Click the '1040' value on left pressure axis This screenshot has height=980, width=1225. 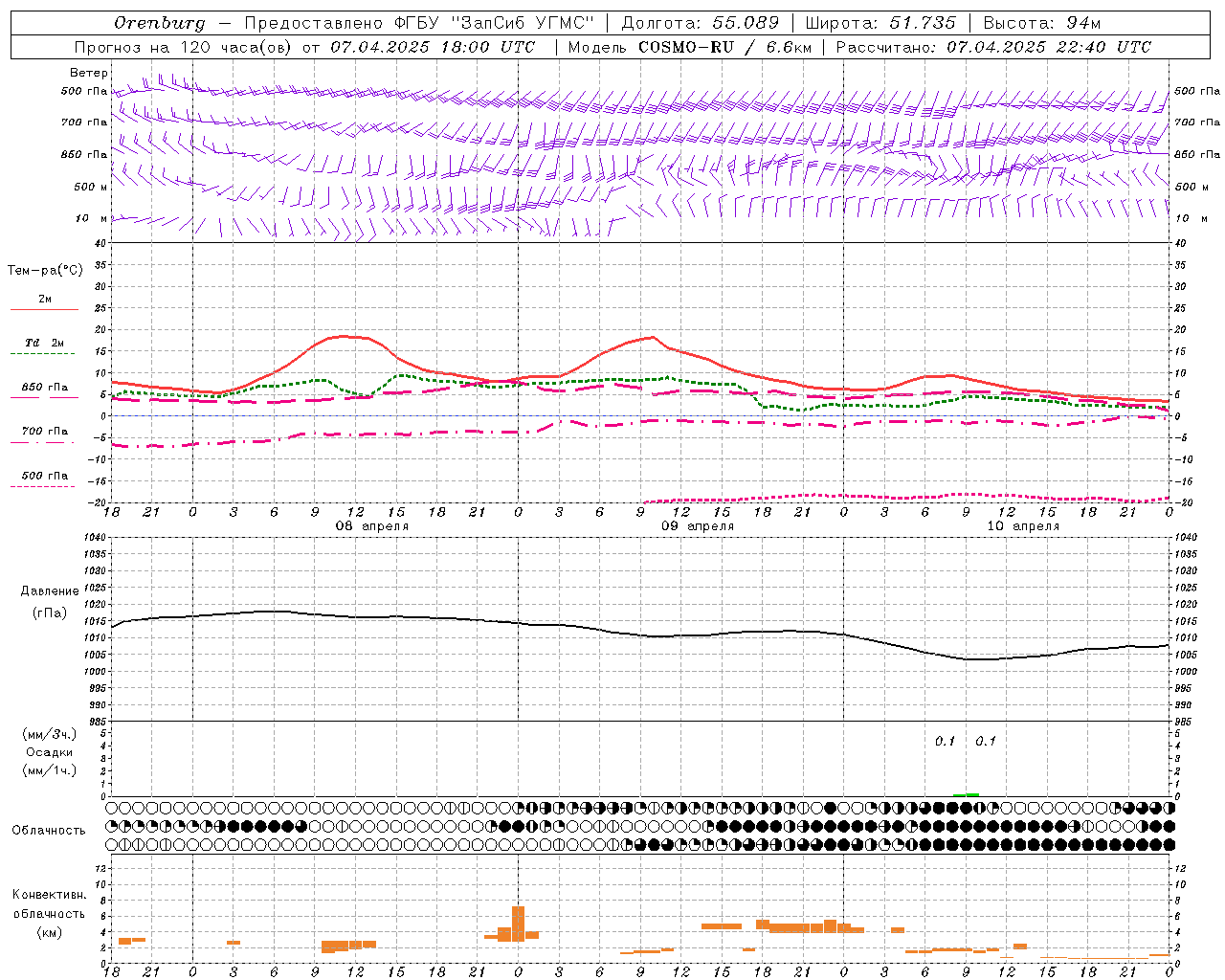point(93,538)
